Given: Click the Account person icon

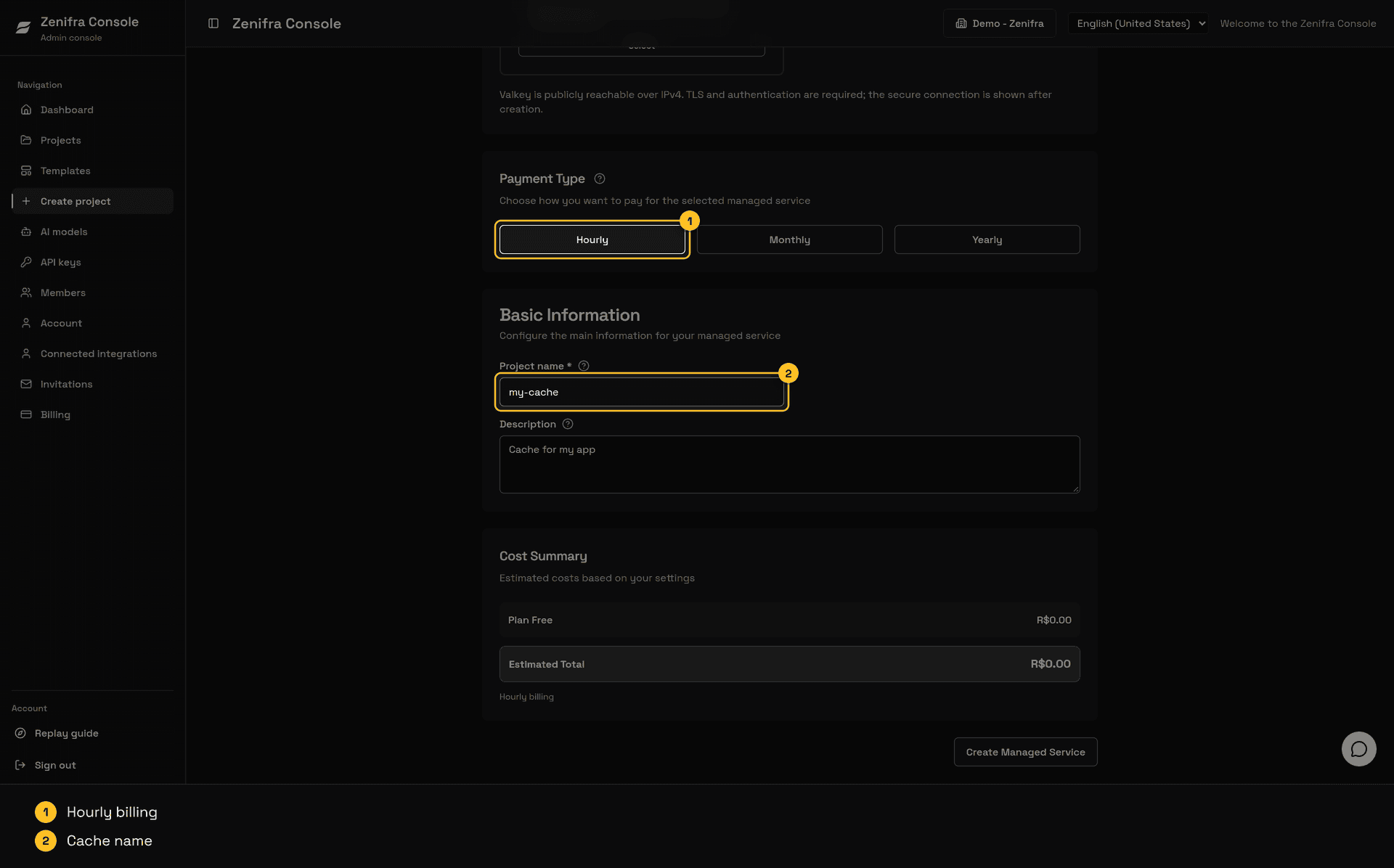Looking at the screenshot, I should tap(26, 323).
